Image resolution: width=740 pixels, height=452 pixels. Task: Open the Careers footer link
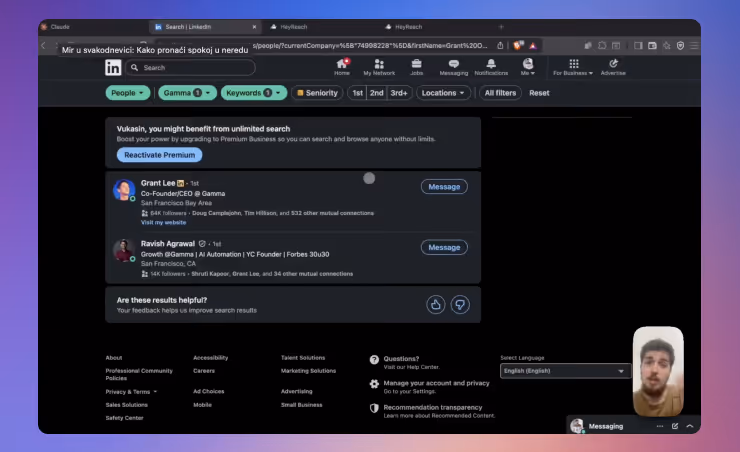coord(204,371)
